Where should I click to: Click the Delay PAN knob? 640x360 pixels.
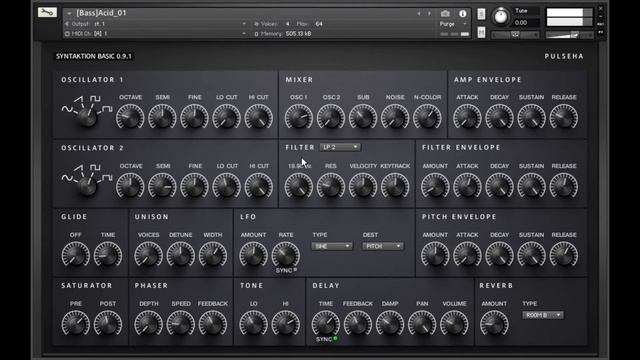point(422,324)
